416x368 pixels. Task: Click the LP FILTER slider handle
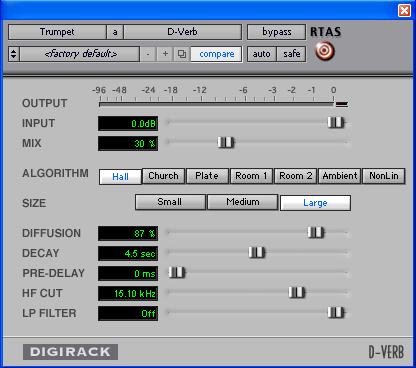coord(336,313)
